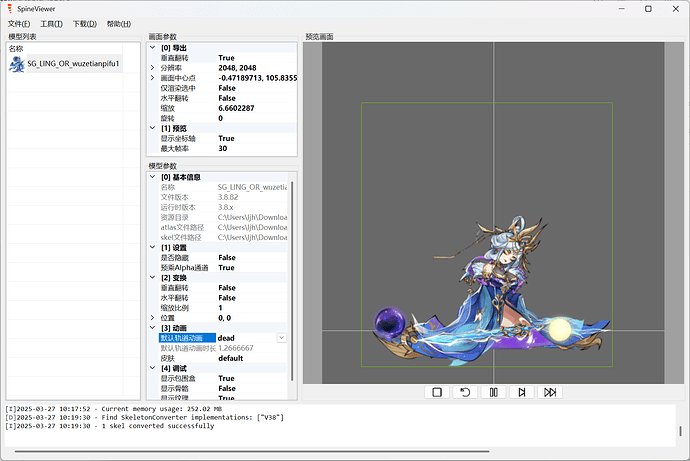This screenshot has width=690, height=461.
Task: Maximize the SpineViewer window
Action: point(648,9)
